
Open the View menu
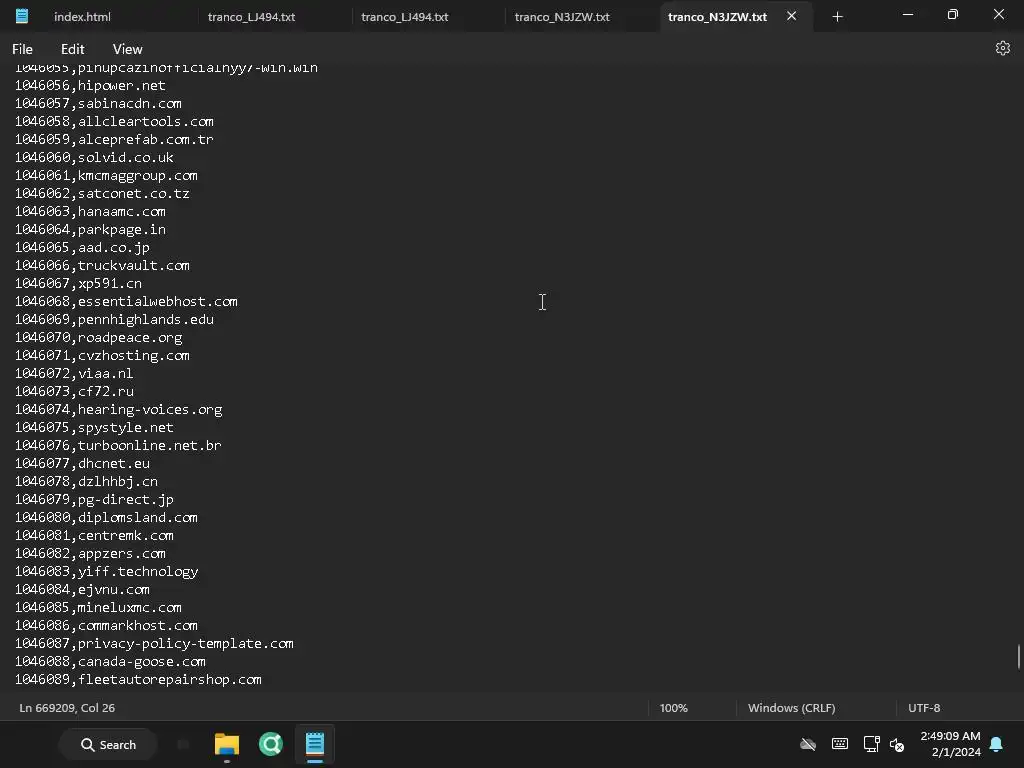127,49
